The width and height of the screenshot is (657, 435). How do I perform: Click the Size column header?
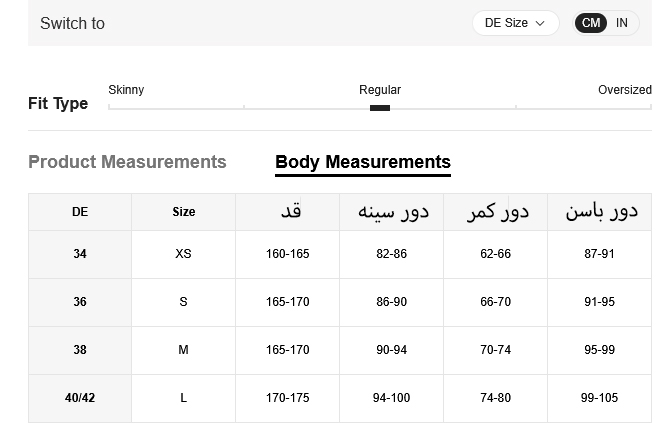point(183,212)
